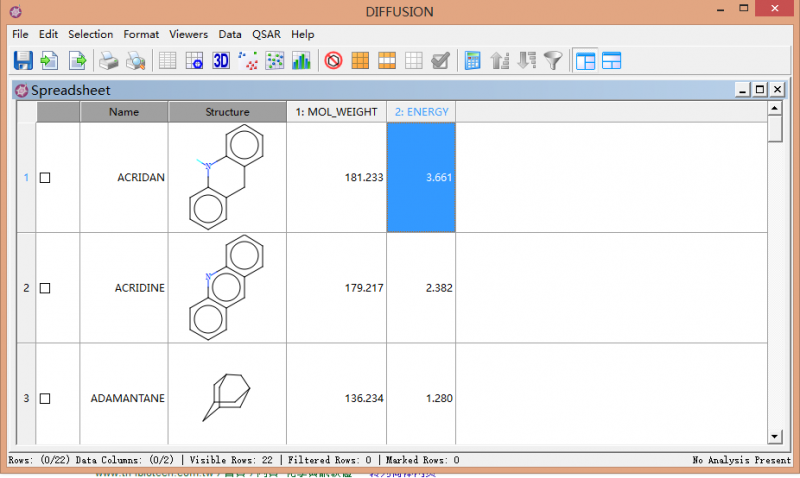The height and width of the screenshot is (478, 800).
Task: Click the vertical scrollbar thumb
Action: tap(775, 129)
